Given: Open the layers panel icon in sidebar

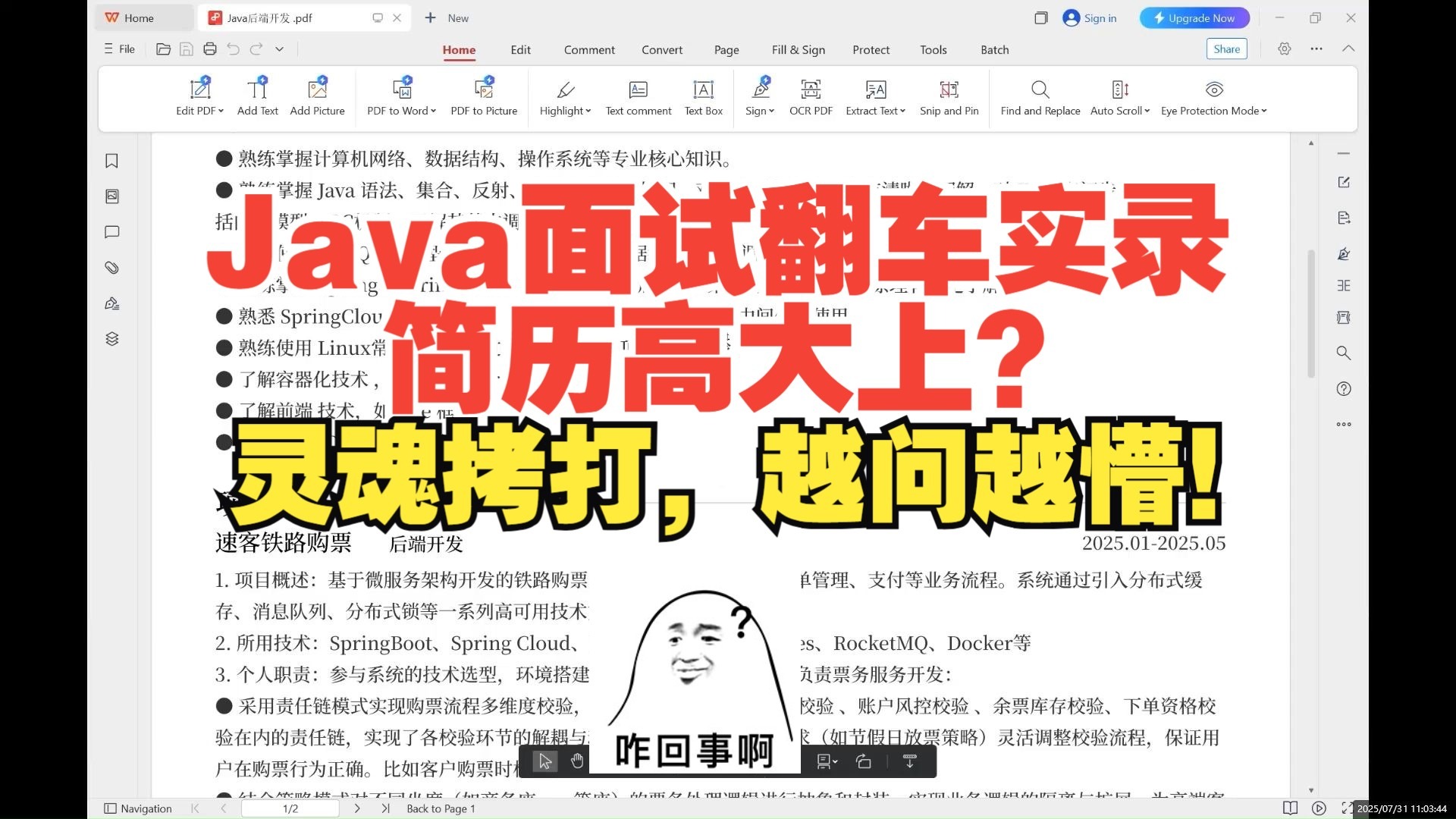Looking at the screenshot, I should coord(112,339).
